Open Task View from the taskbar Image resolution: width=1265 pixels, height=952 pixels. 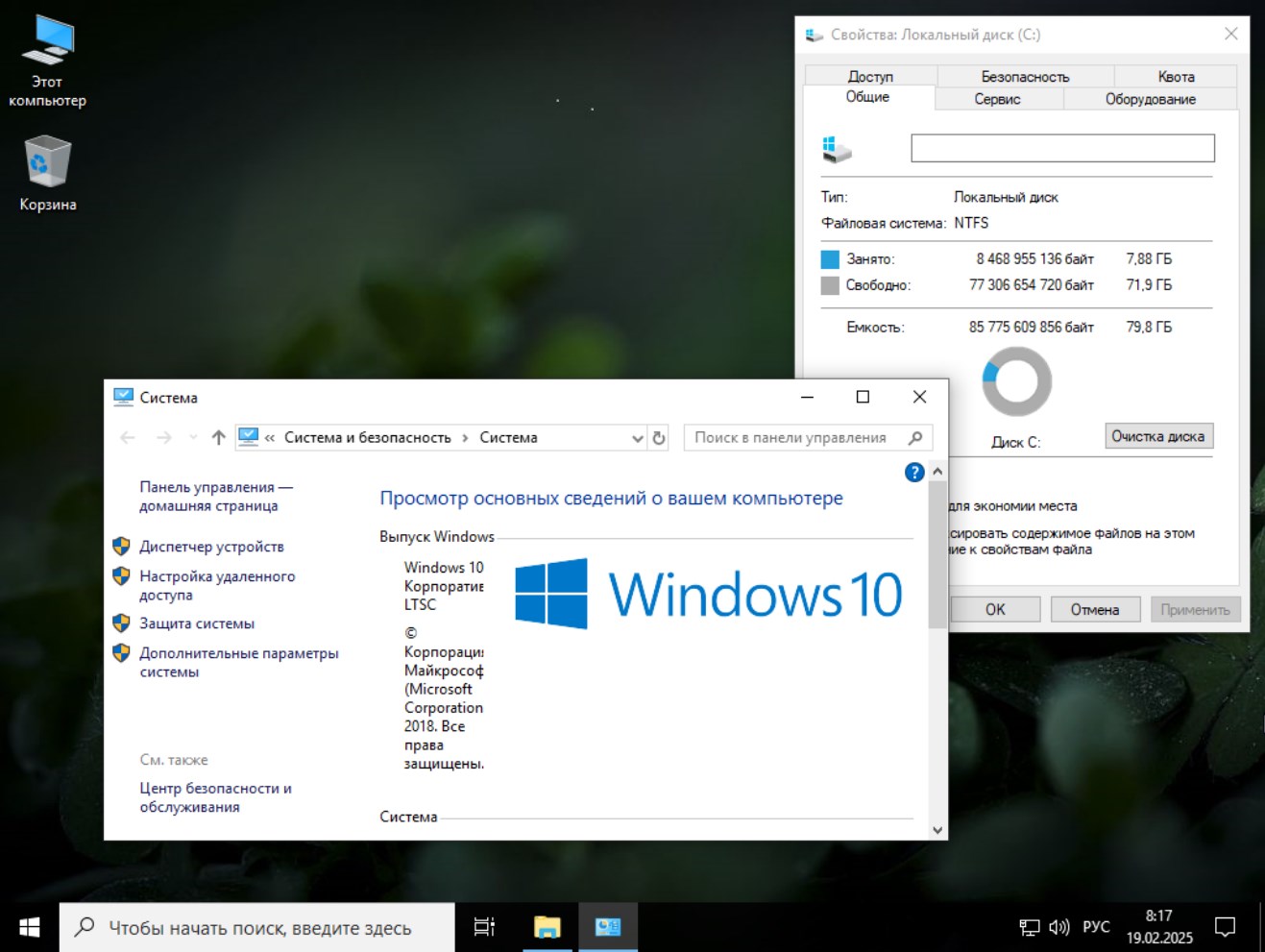click(484, 926)
